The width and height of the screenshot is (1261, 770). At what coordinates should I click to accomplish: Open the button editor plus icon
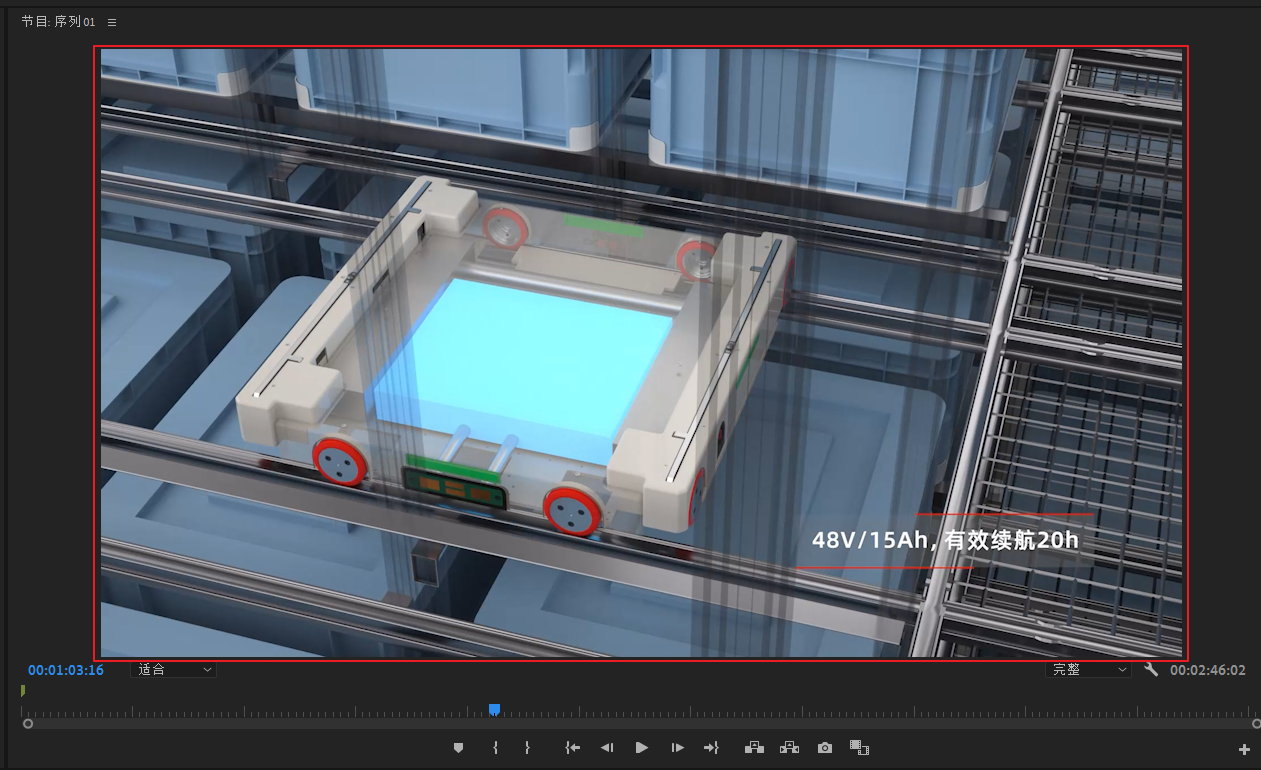[1244, 749]
